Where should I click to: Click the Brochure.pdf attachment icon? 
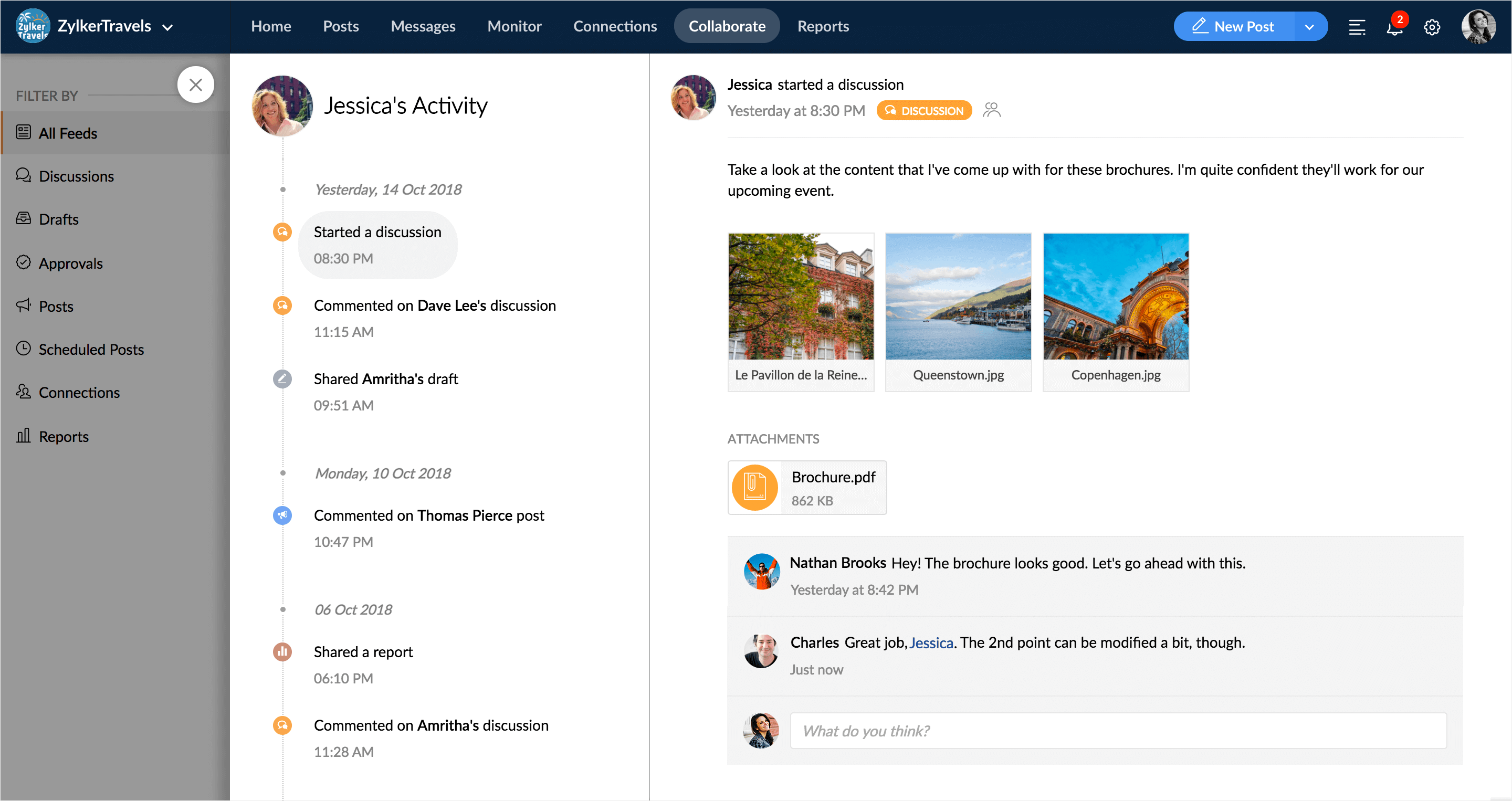click(x=755, y=487)
